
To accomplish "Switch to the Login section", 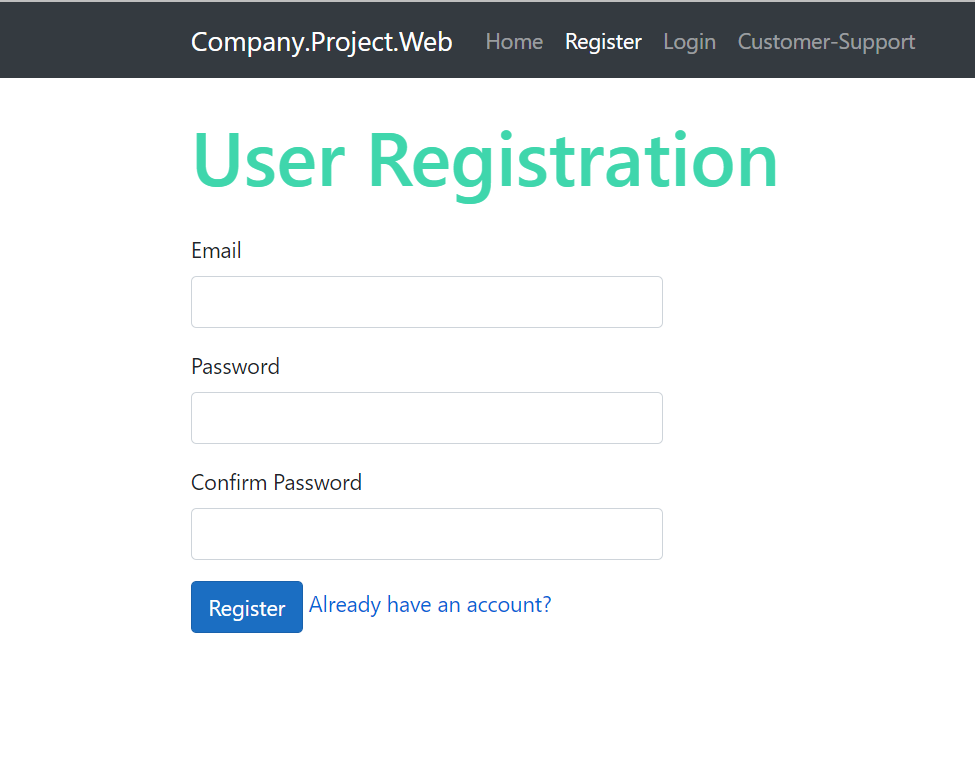I will click(689, 42).
